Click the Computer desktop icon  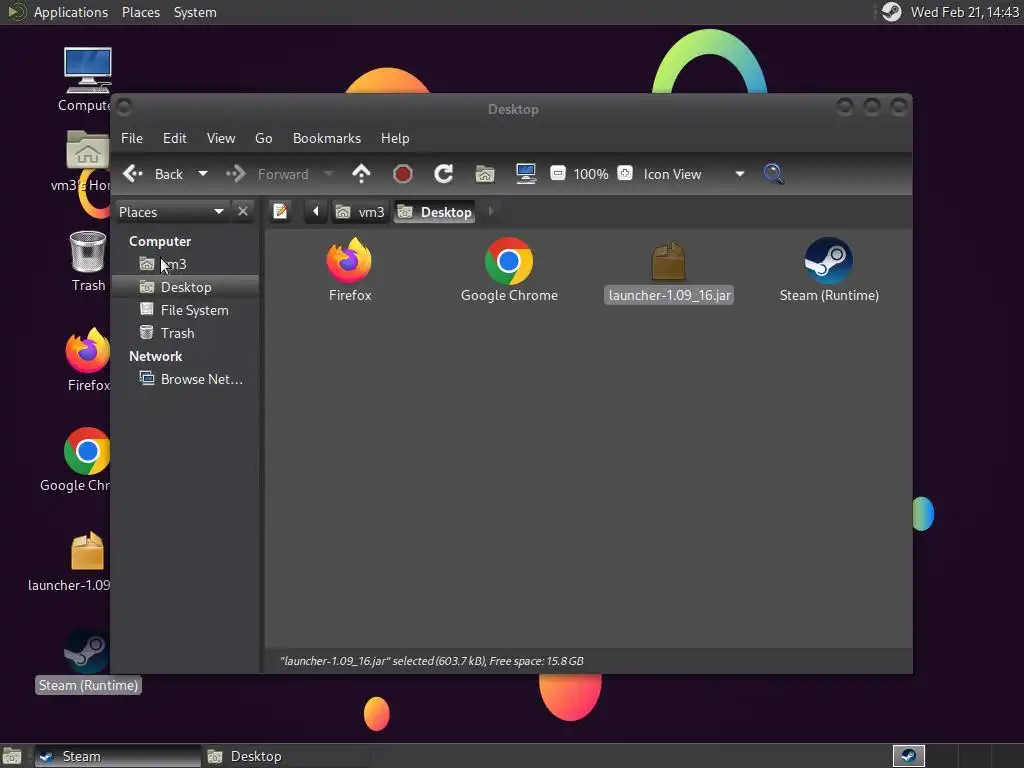point(87,80)
